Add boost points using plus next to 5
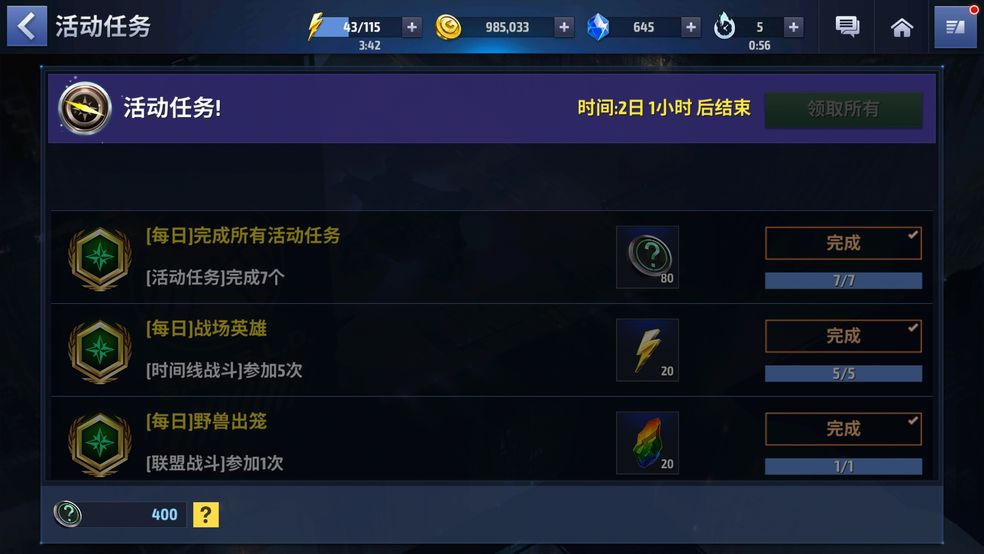The height and width of the screenshot is (554, 984). pyautogui.click(x=793, y=27)
